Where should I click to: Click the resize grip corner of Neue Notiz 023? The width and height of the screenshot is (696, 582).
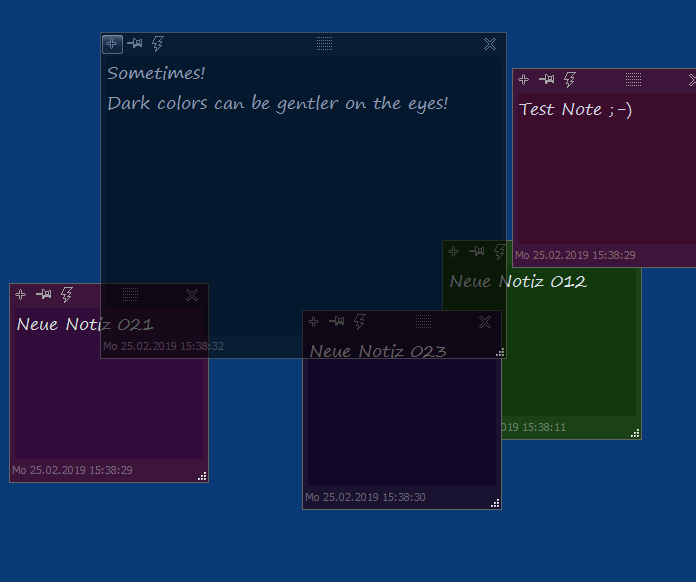click(x=495, y=503)
